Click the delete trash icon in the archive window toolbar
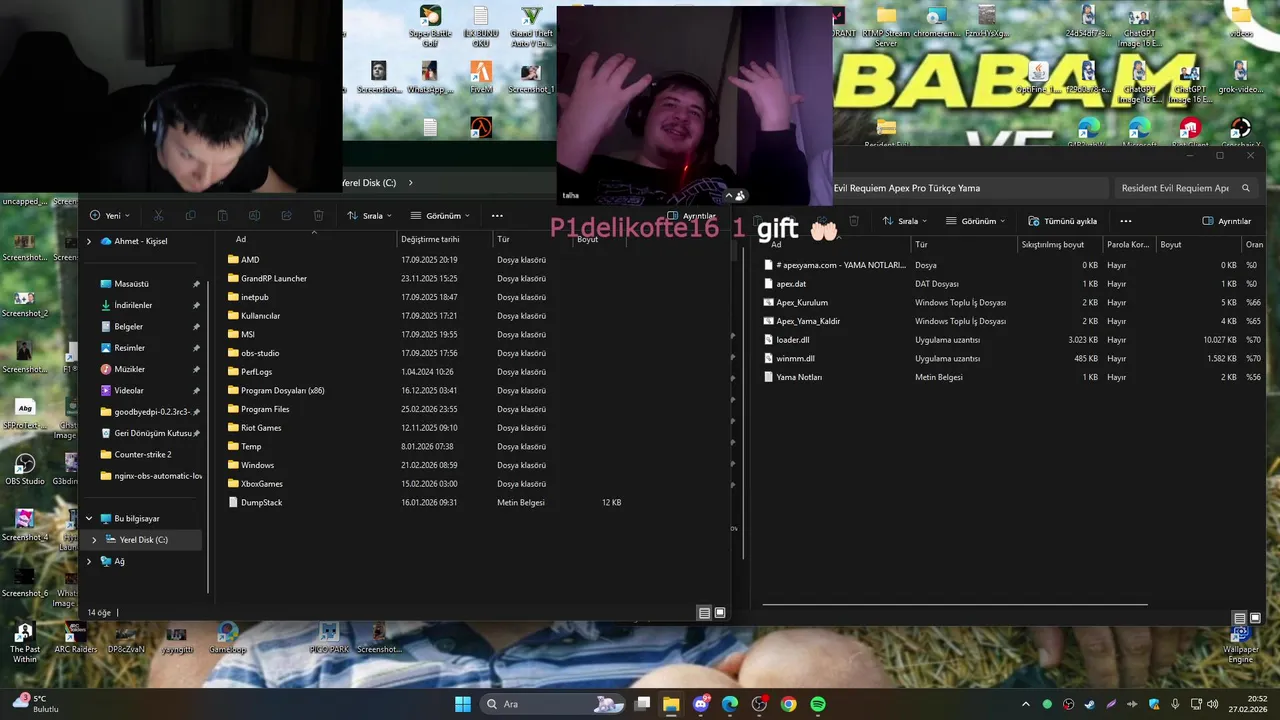This screenshot has height=720, width=1280. point(854,221)
